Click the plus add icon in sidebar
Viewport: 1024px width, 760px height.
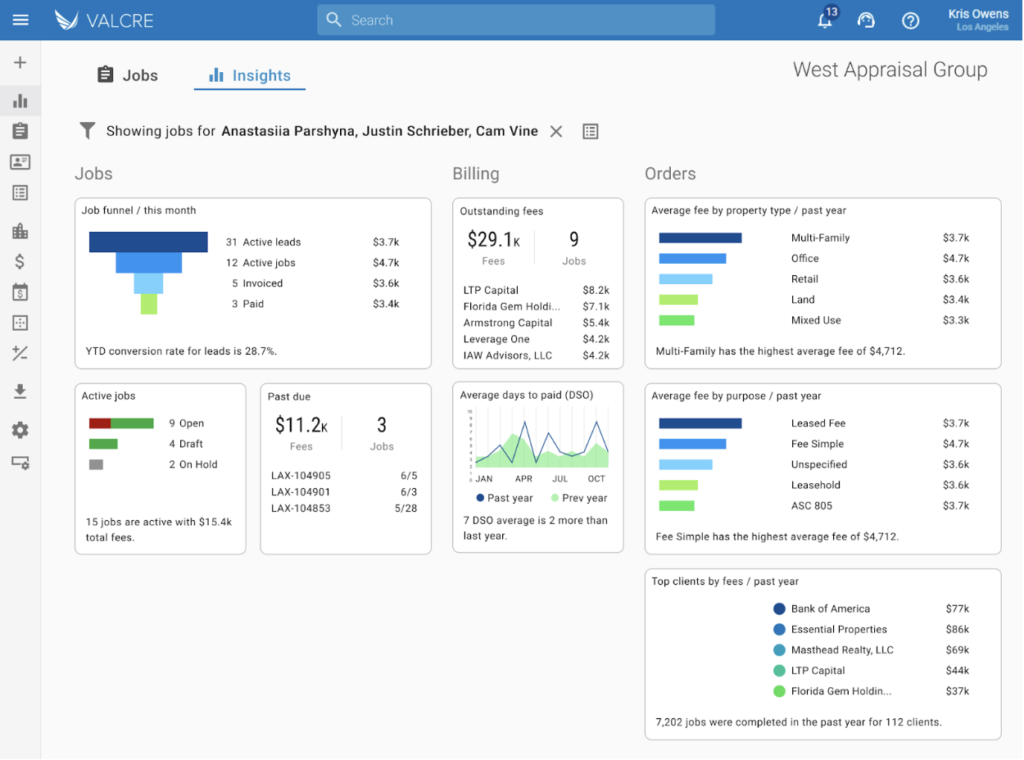[20, 62]
